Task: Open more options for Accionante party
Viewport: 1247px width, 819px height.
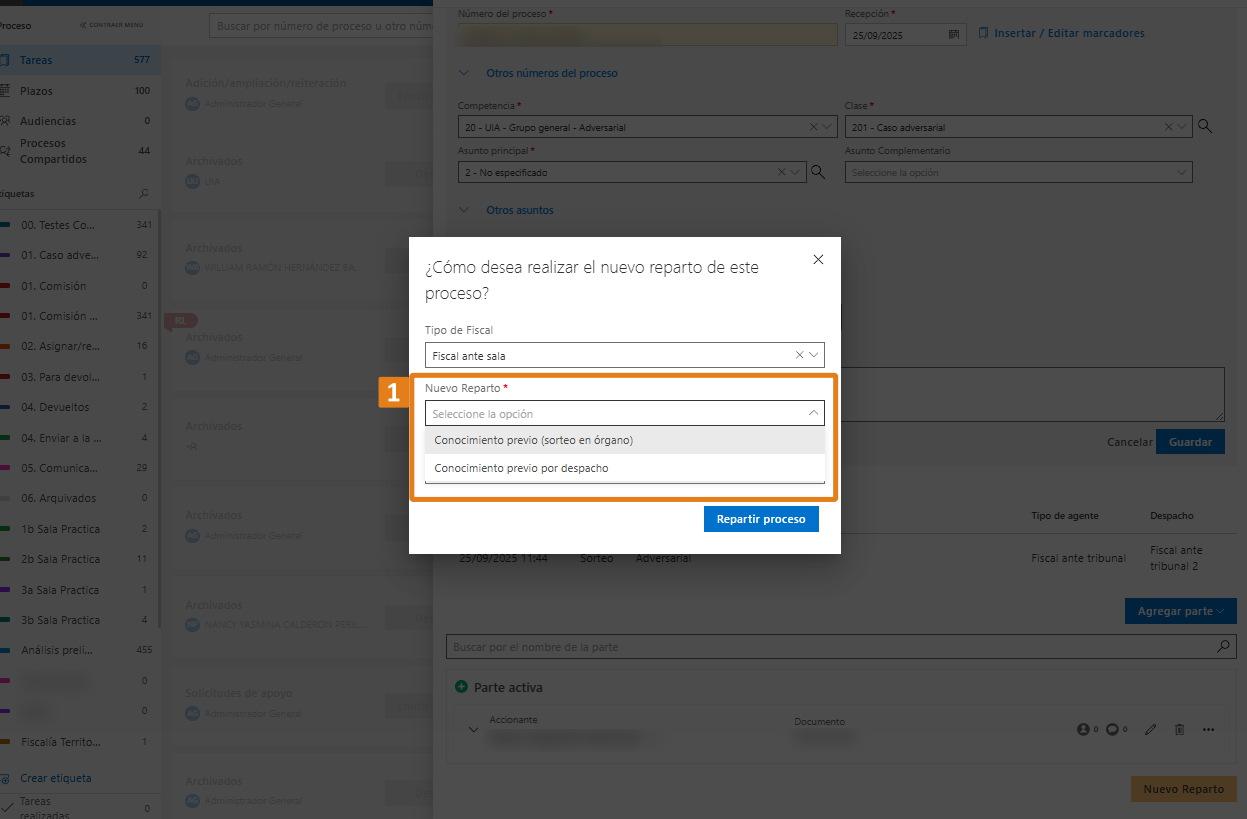Action: (x=1209, y=730)
